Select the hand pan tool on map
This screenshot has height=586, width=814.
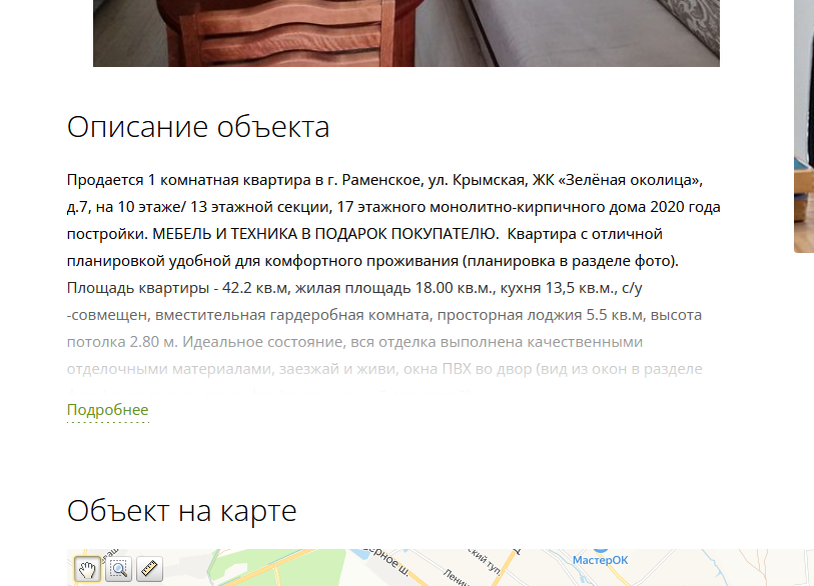tap(87, 569)
